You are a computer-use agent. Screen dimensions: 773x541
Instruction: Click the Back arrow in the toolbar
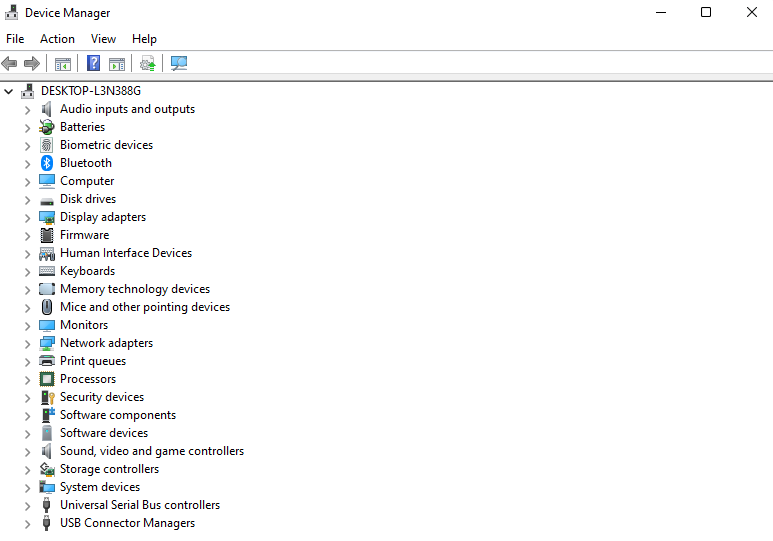pyautogui.click(x=9, y=64)
